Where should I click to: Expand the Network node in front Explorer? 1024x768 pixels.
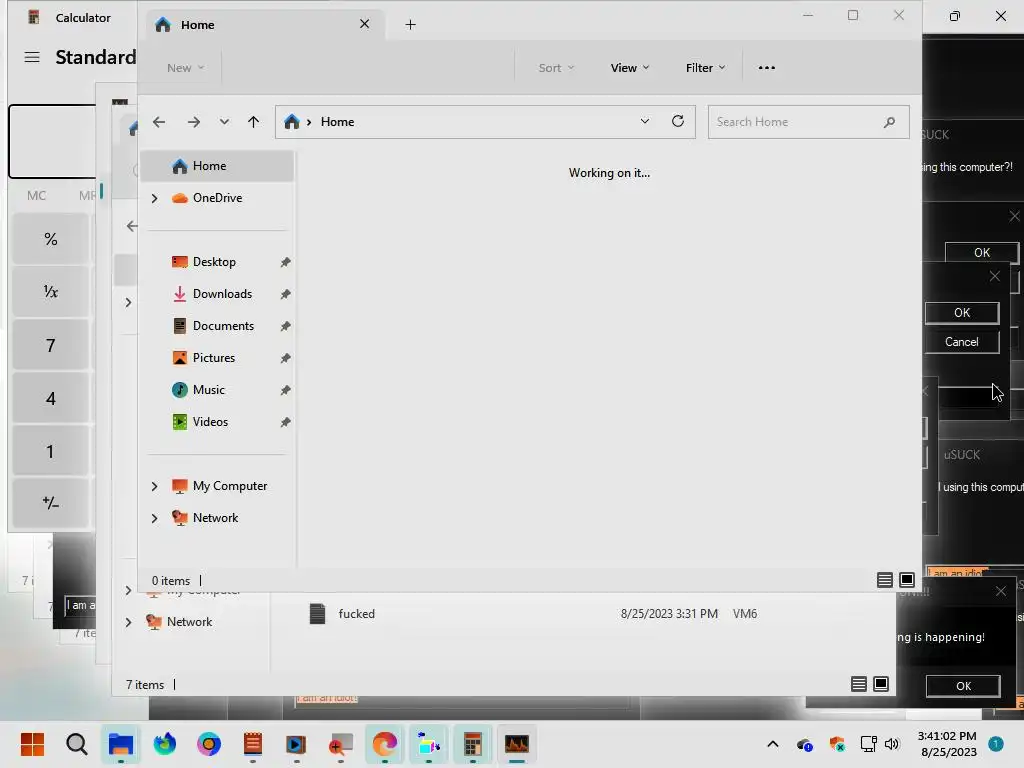coord(155,518)
